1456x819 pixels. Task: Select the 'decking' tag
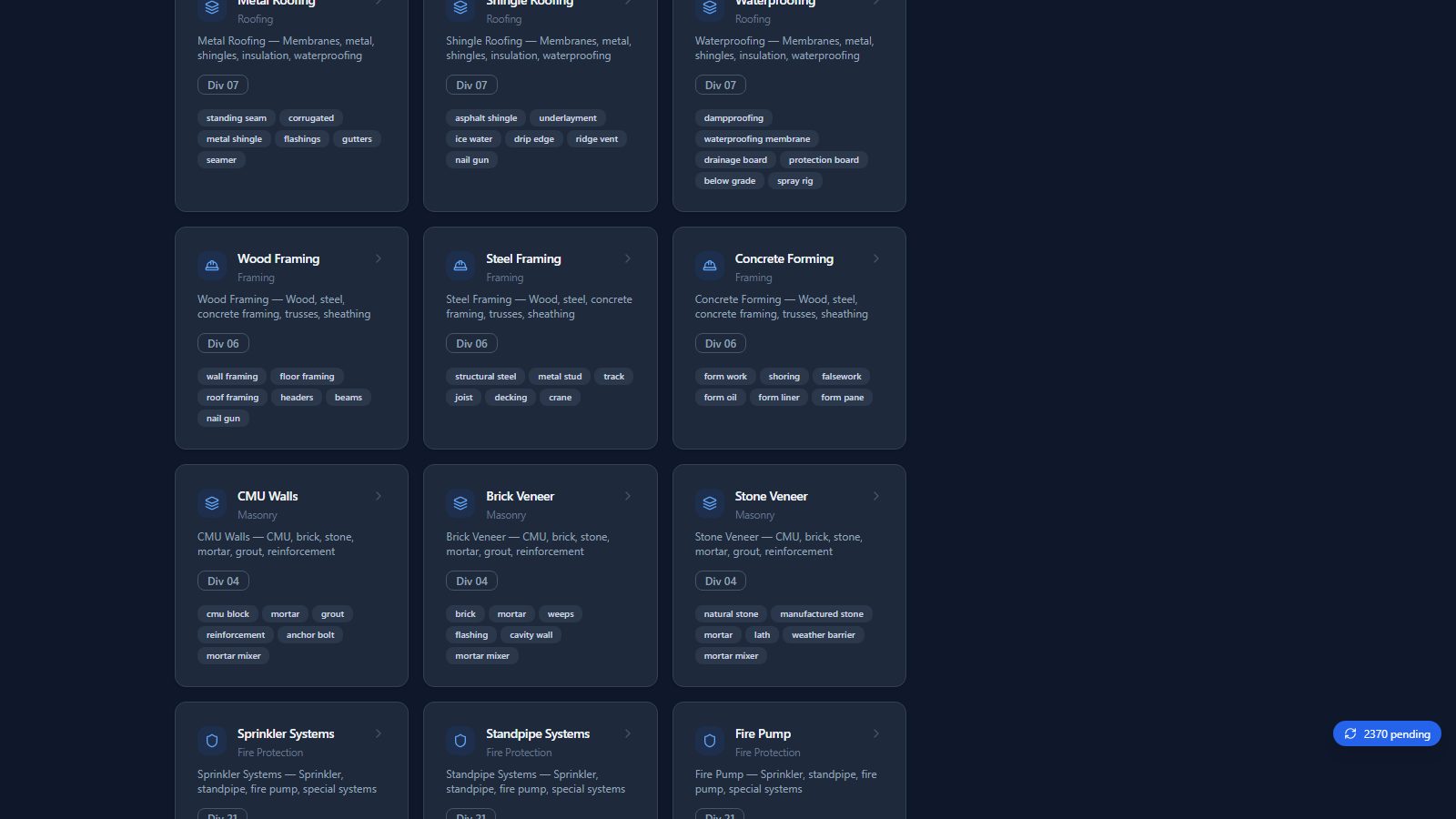[511, 397]
